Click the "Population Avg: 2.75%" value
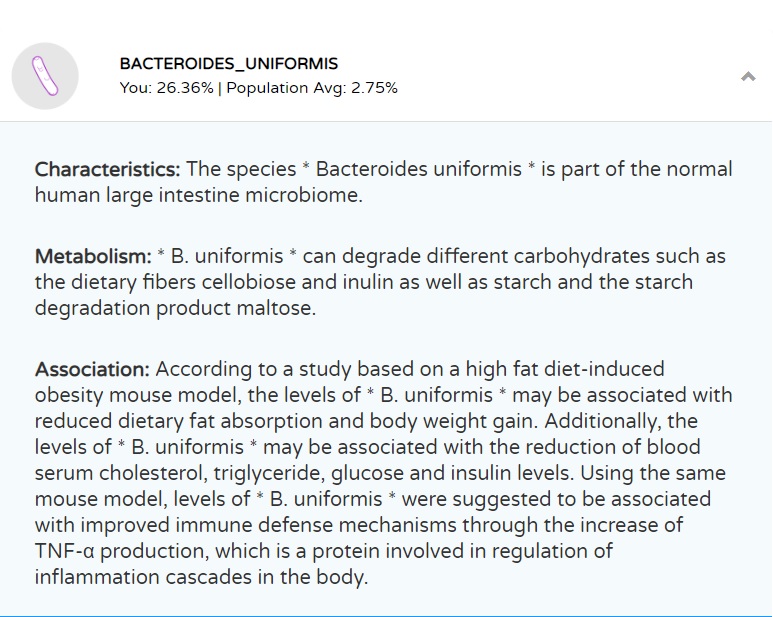This screenshot has height=617, width=773. (312, 88)
